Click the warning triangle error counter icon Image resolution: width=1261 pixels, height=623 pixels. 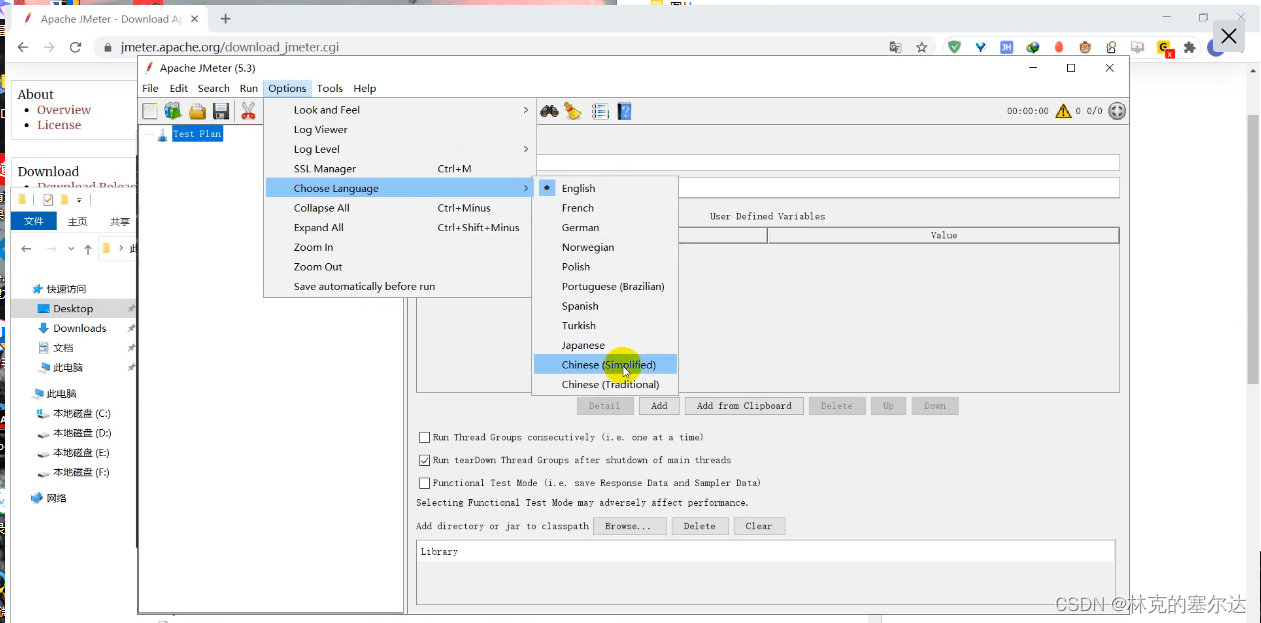(1063, 111)
